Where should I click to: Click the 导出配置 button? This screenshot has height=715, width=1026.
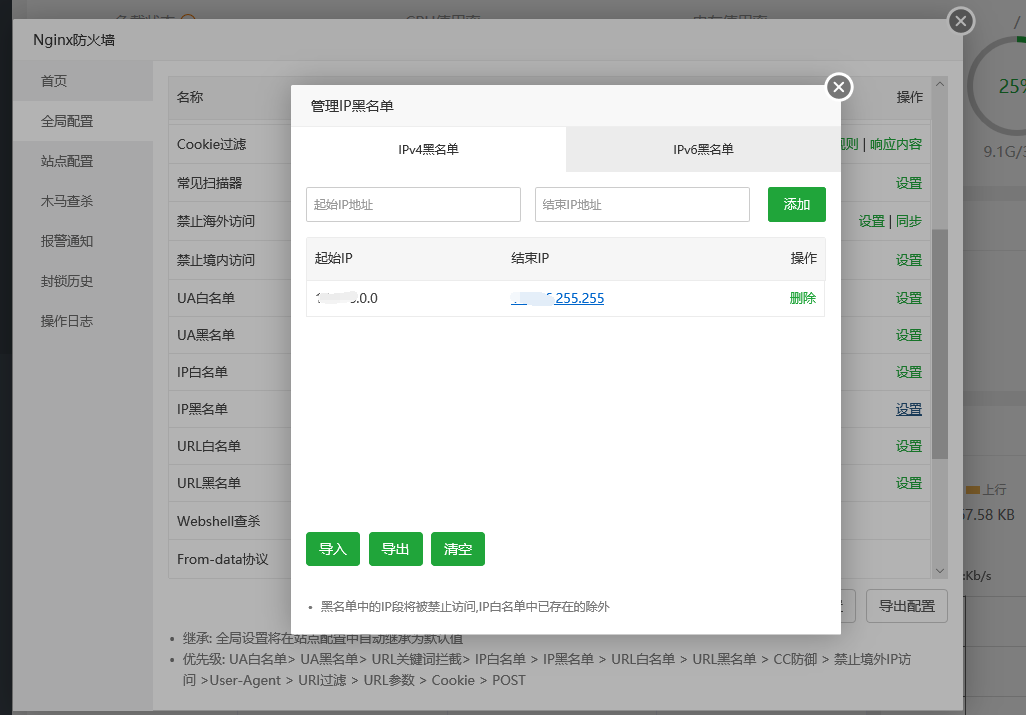point(906,606)
